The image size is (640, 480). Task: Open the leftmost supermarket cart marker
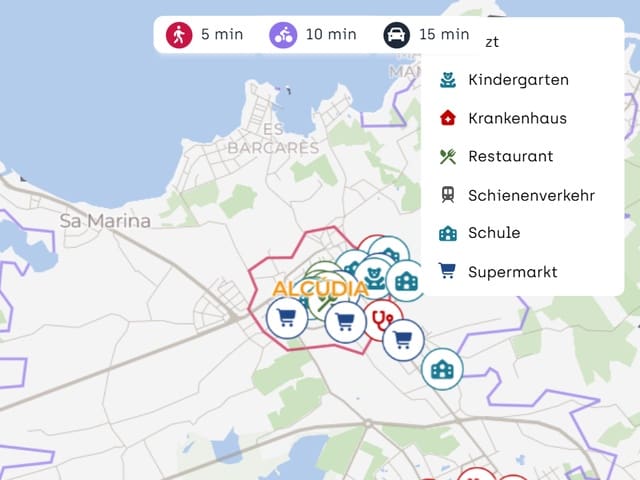[287, 317]
